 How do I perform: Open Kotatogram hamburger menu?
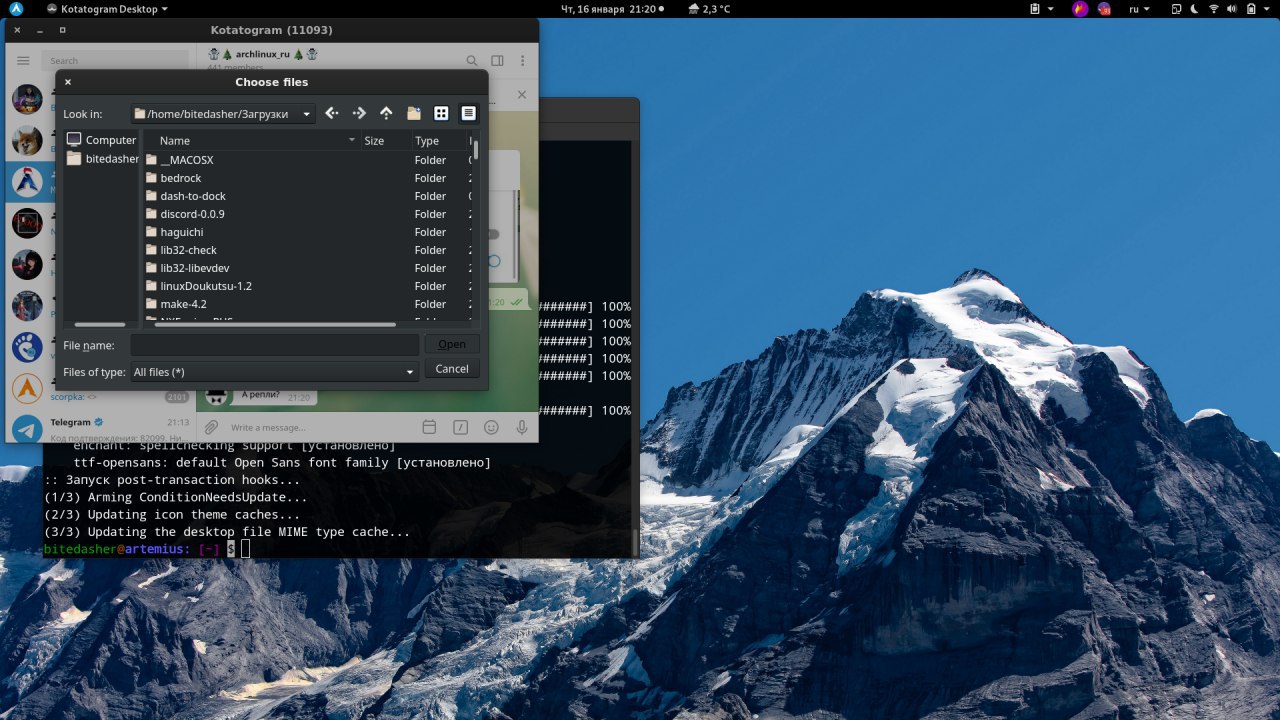[x=23, y=61]
